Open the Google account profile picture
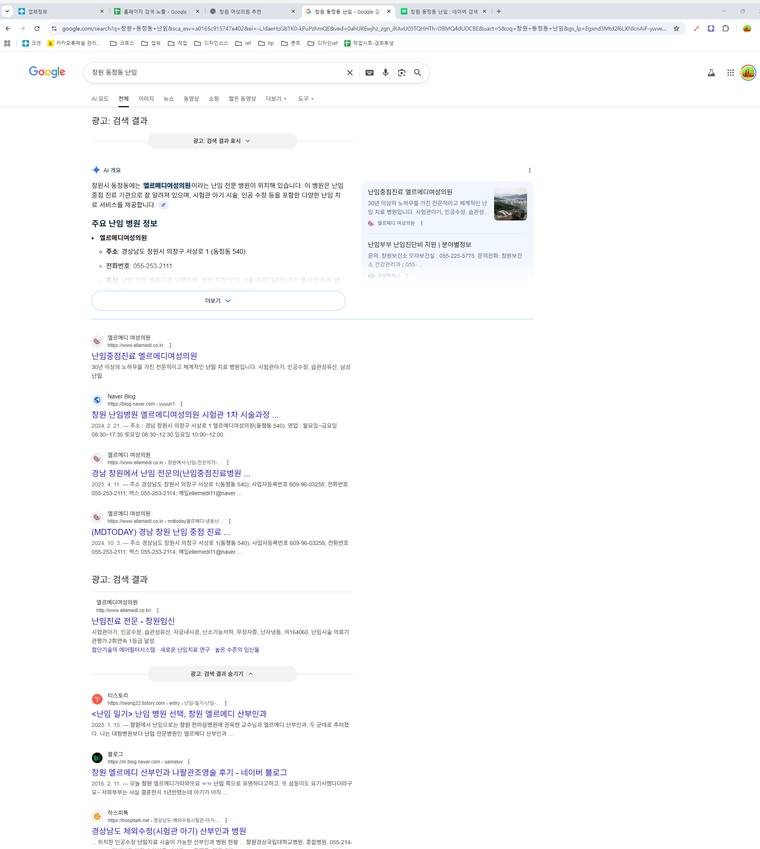This screenshot has height=849, width=760. 748,73
